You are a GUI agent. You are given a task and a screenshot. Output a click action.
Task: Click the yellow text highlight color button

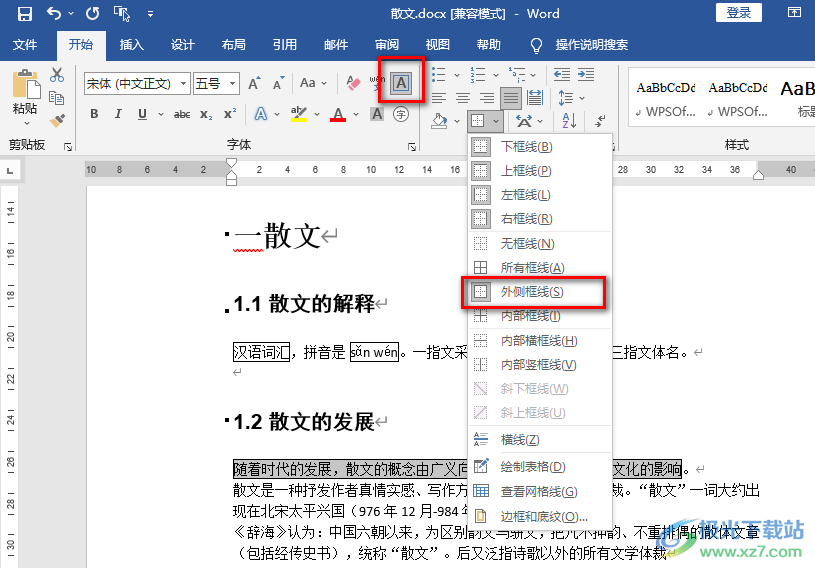tap(298, 114)
